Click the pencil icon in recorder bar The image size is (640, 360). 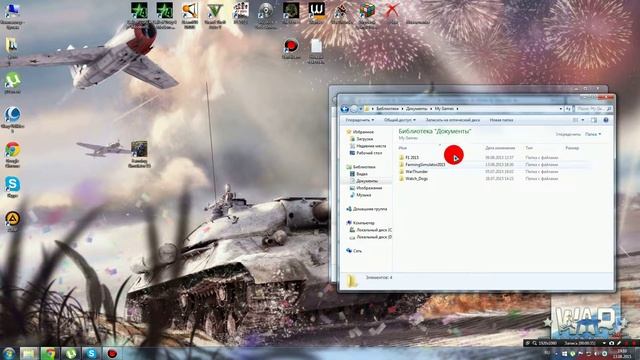[619, 343]
